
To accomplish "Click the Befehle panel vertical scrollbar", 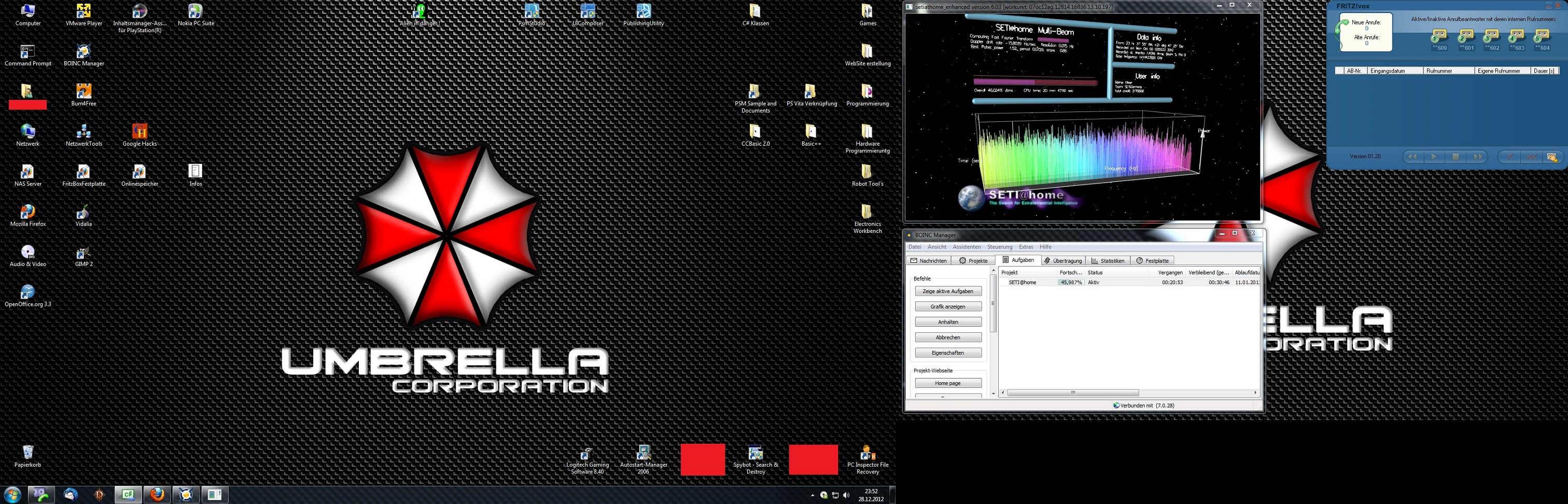I will coord(993,303).
